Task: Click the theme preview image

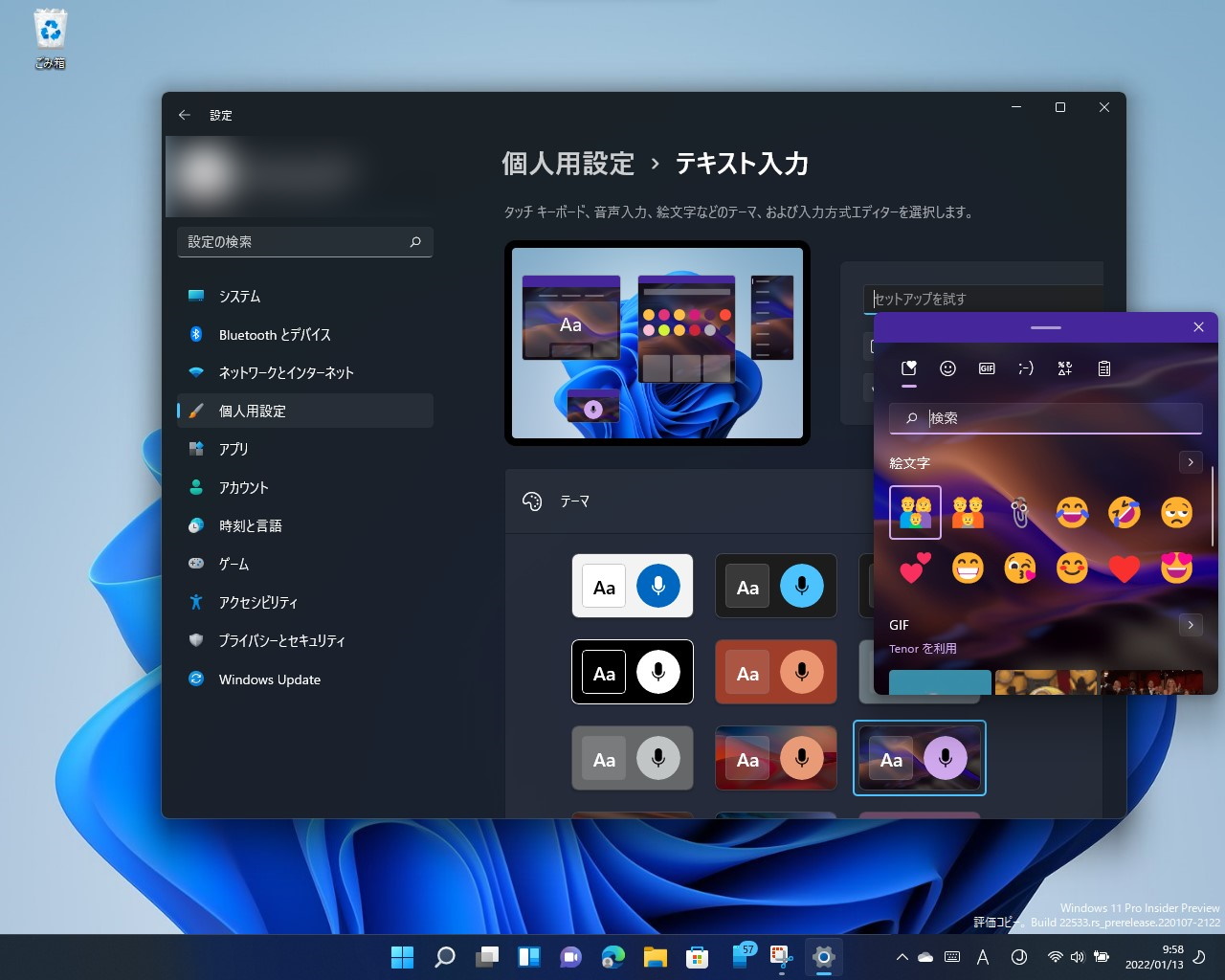Action: click(657, 343)
